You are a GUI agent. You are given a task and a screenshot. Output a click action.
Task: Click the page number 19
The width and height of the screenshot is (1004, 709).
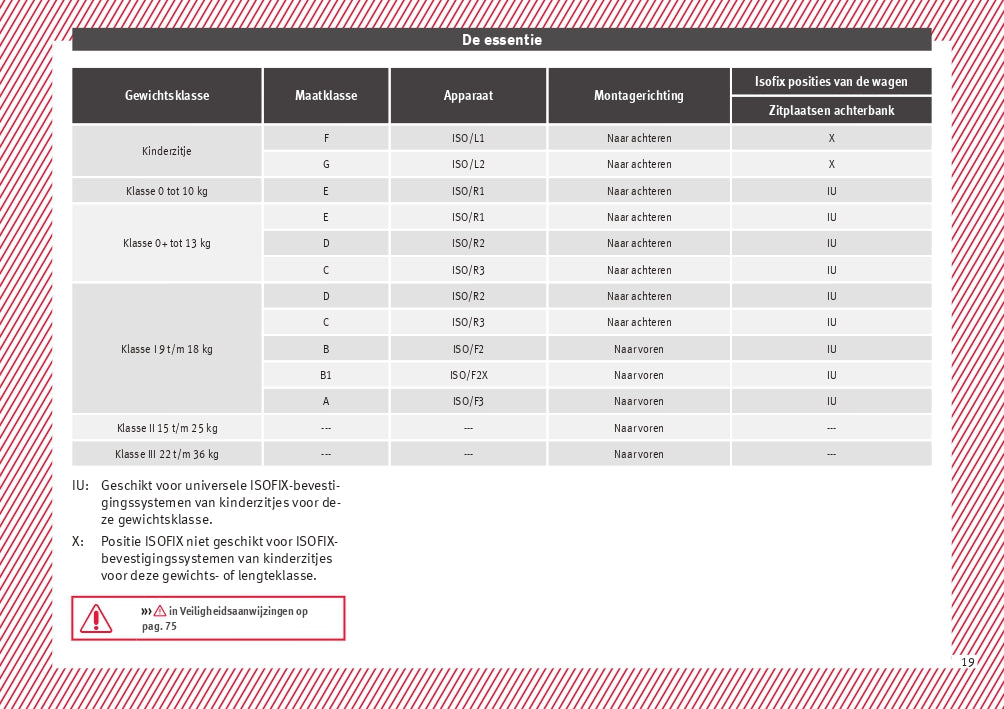(x=967, y=662)
